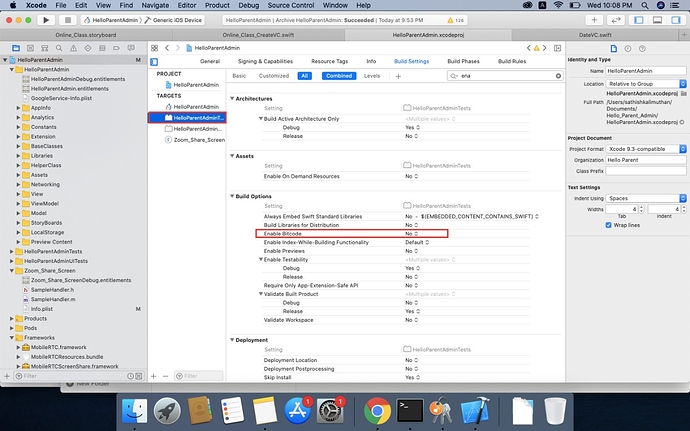Add a new target with plus
Image resolution: width=690 pixels, height=431 pixels.
pos(154,376)
